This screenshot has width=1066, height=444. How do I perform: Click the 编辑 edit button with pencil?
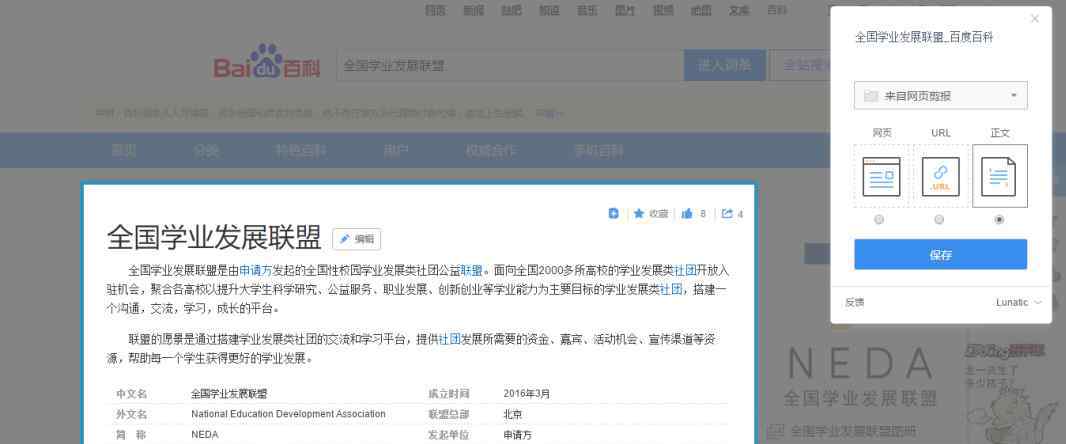click(x=356, y=239)
